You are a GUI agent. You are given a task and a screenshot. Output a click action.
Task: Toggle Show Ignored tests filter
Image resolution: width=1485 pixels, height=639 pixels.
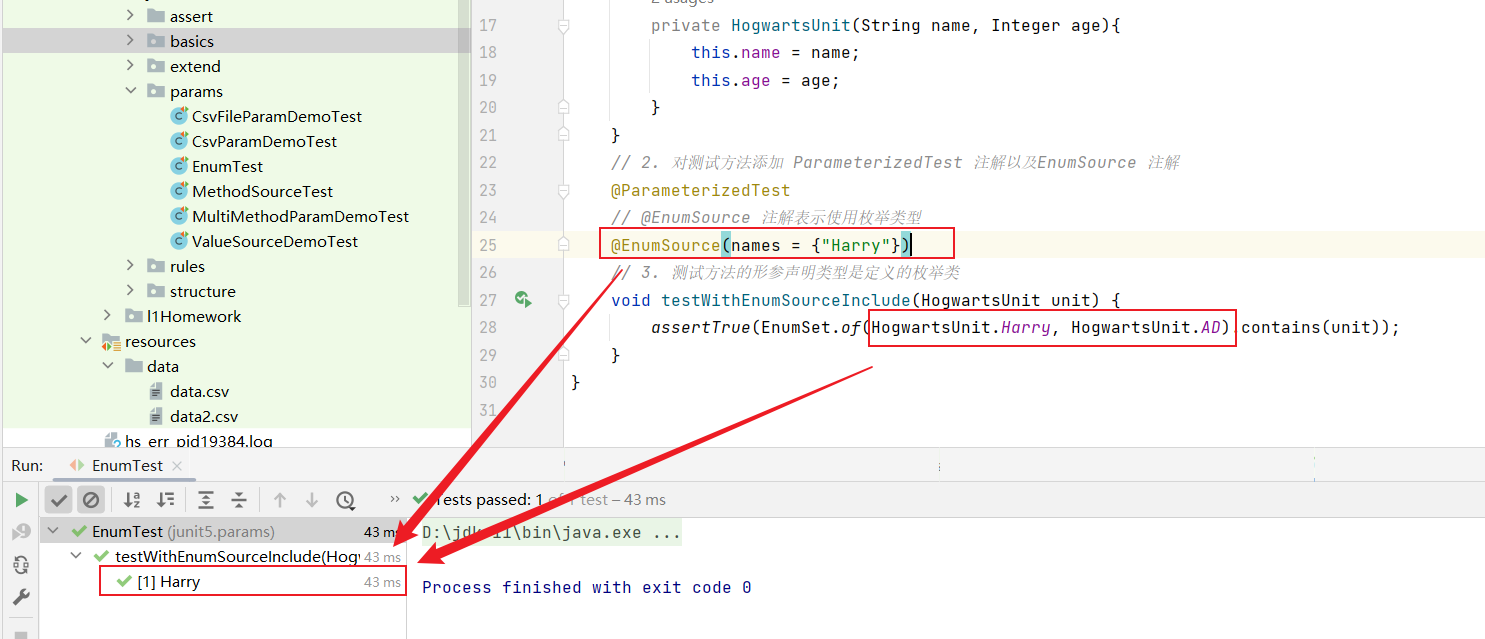pyautogui.click(x=91, y=500)
